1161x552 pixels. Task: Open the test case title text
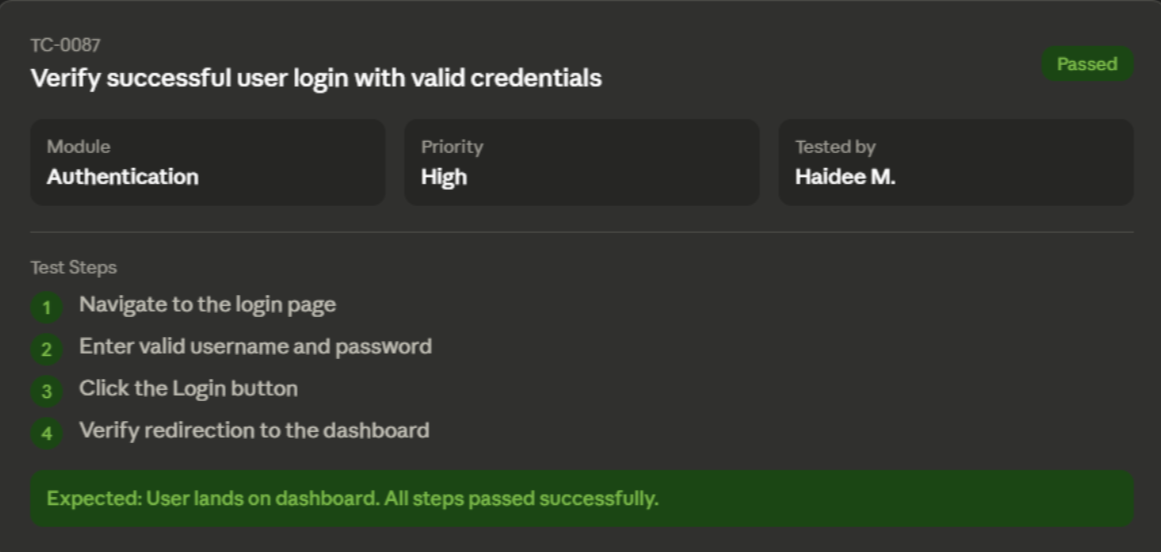(316, 78)
